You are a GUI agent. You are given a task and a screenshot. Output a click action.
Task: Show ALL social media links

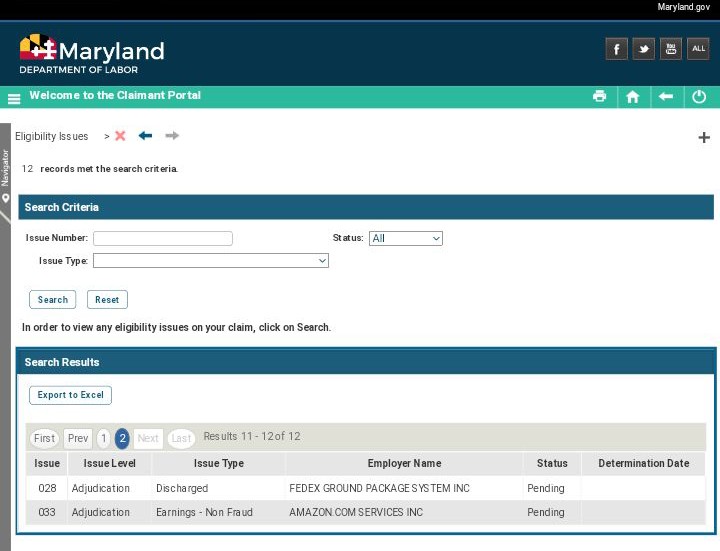698,49
